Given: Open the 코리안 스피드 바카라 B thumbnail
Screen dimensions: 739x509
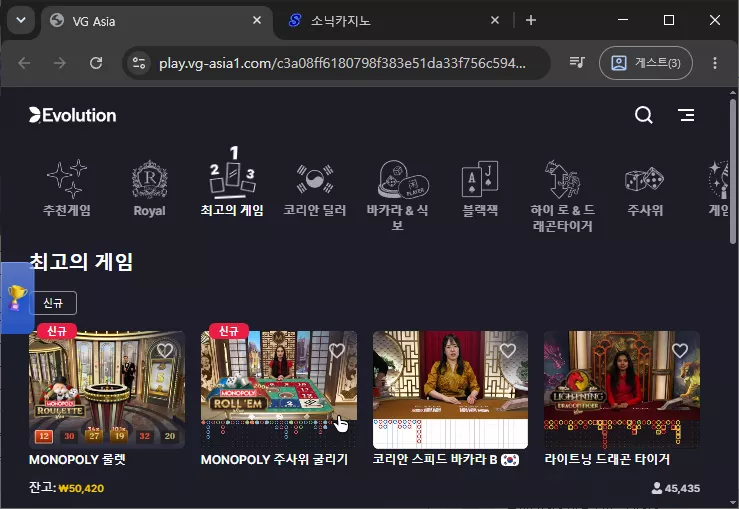Looking at the screenshot, I should coord(450,389).
